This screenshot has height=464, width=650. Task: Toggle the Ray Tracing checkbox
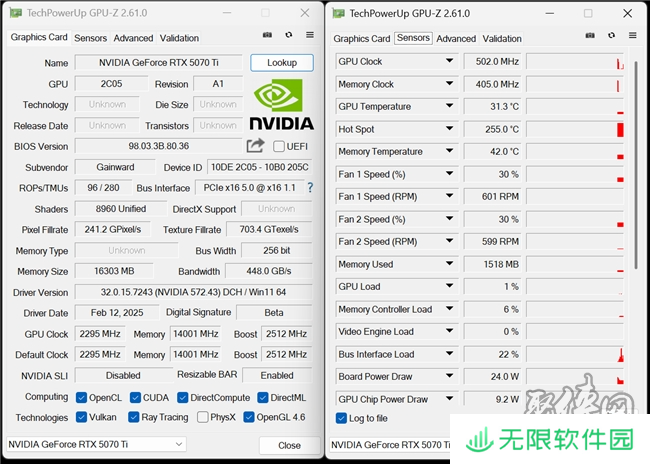133,417
